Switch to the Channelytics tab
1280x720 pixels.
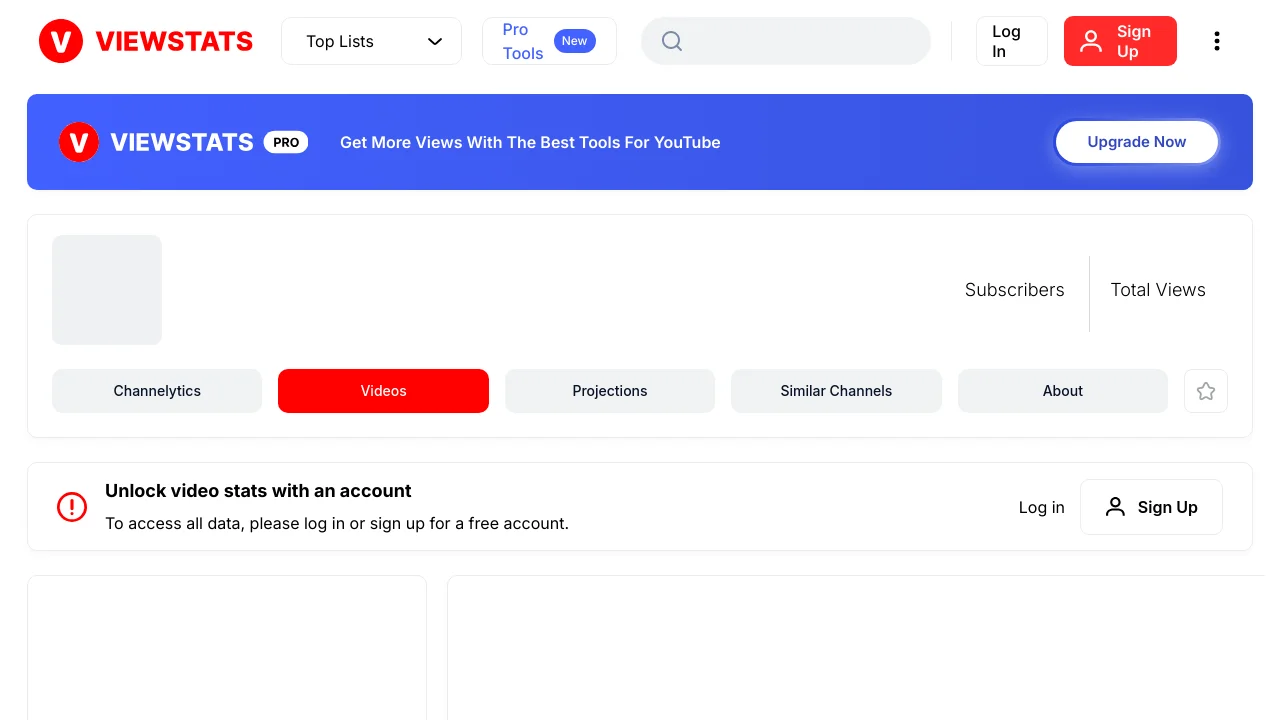(157, 391)
